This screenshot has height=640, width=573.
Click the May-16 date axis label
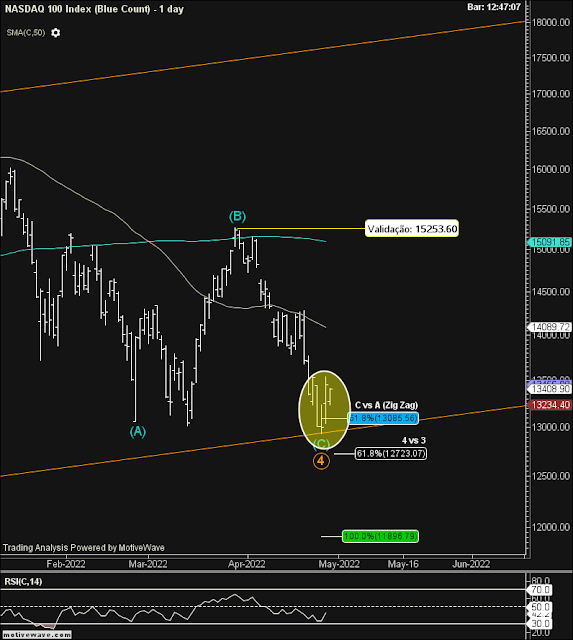[x=403, y=564]
